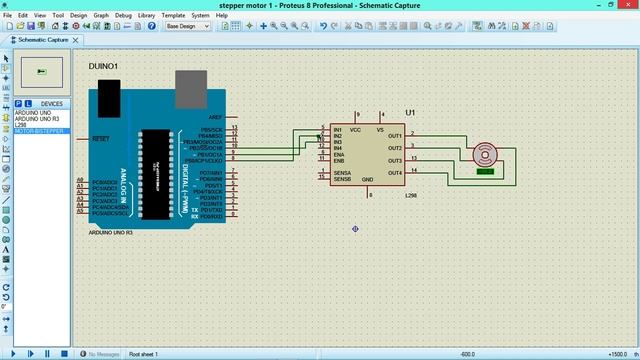This screenshot has width=640, height=360.
Task: Click the Redraw display icon
Action: coord(225,26)
